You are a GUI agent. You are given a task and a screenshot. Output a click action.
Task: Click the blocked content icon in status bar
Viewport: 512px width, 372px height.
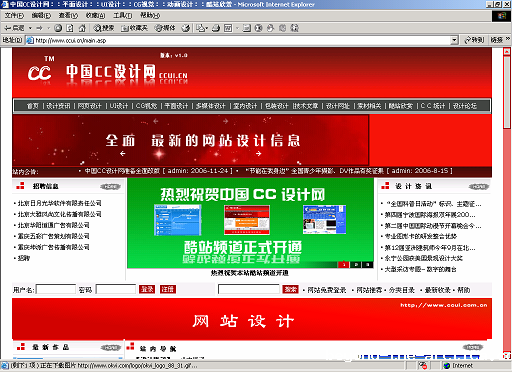point(423,366)
